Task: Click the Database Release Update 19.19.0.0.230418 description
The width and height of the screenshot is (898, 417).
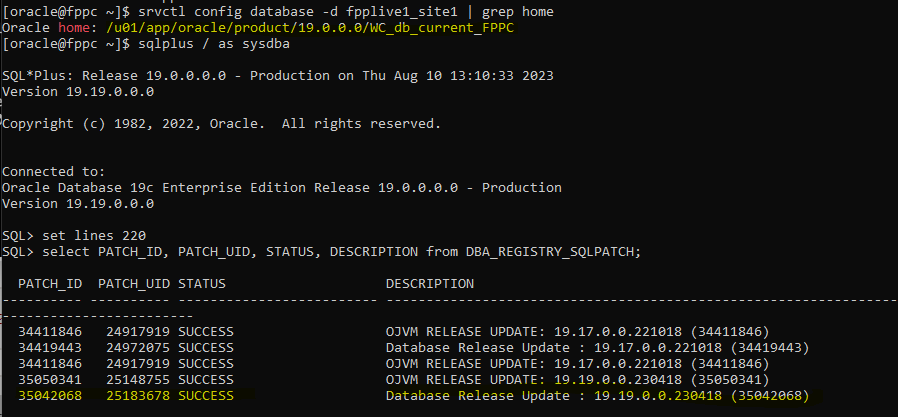Action: (597, 396)
